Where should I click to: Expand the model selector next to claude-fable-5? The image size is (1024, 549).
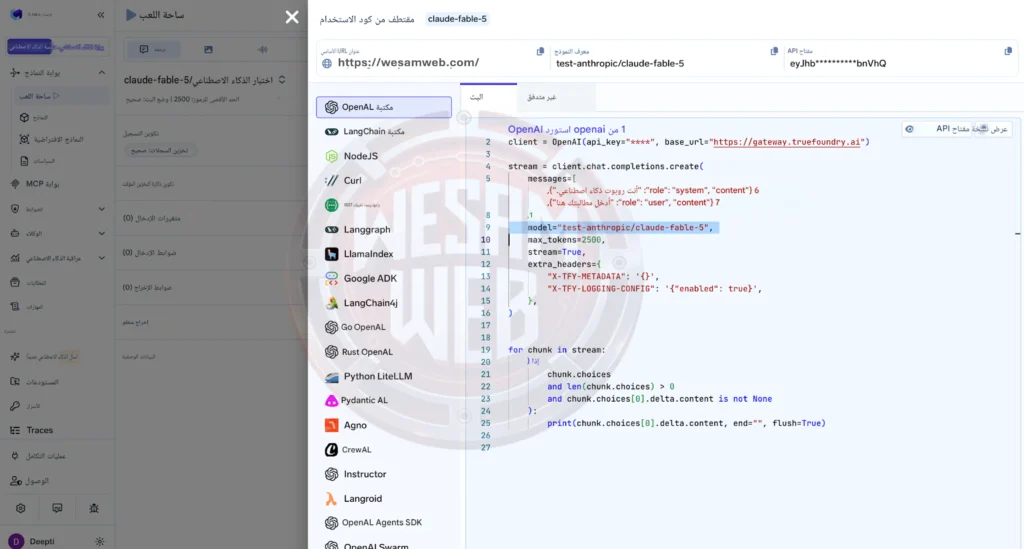(281, 80)
